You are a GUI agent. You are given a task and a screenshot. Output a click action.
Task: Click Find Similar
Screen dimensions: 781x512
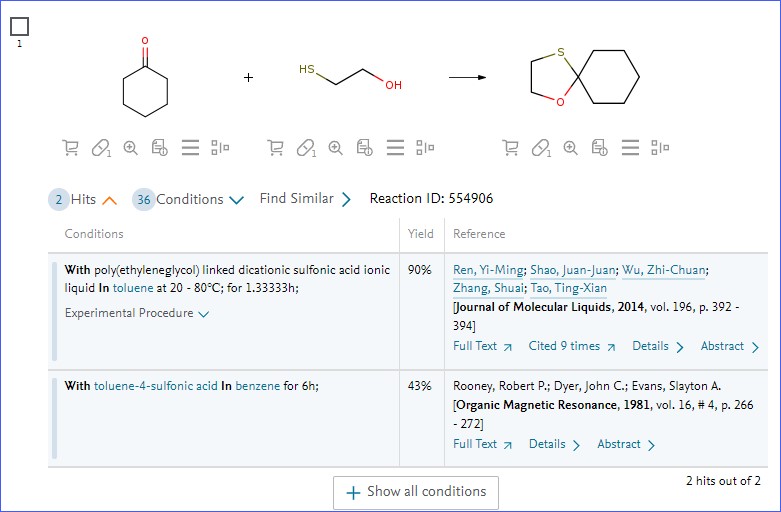point(305,199)
